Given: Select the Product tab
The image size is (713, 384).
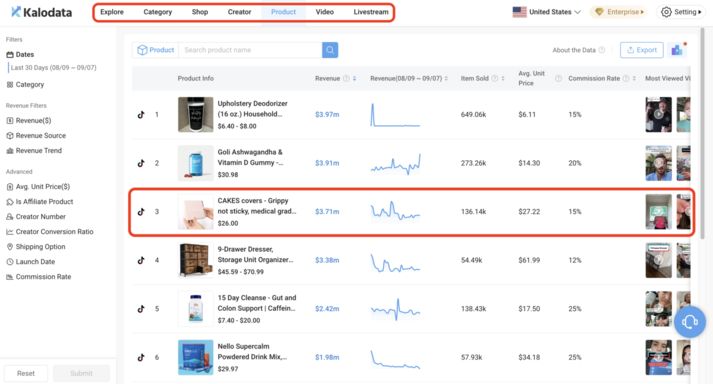Looking at the screenshot, I should (x=283, y=12).
